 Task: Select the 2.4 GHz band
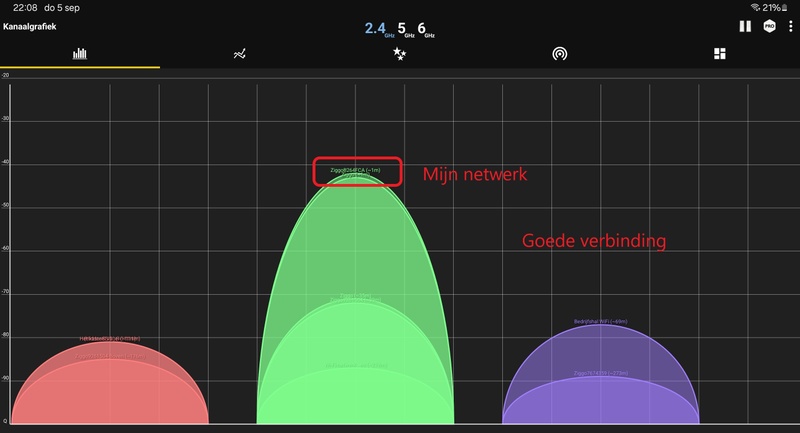[379, 29]
